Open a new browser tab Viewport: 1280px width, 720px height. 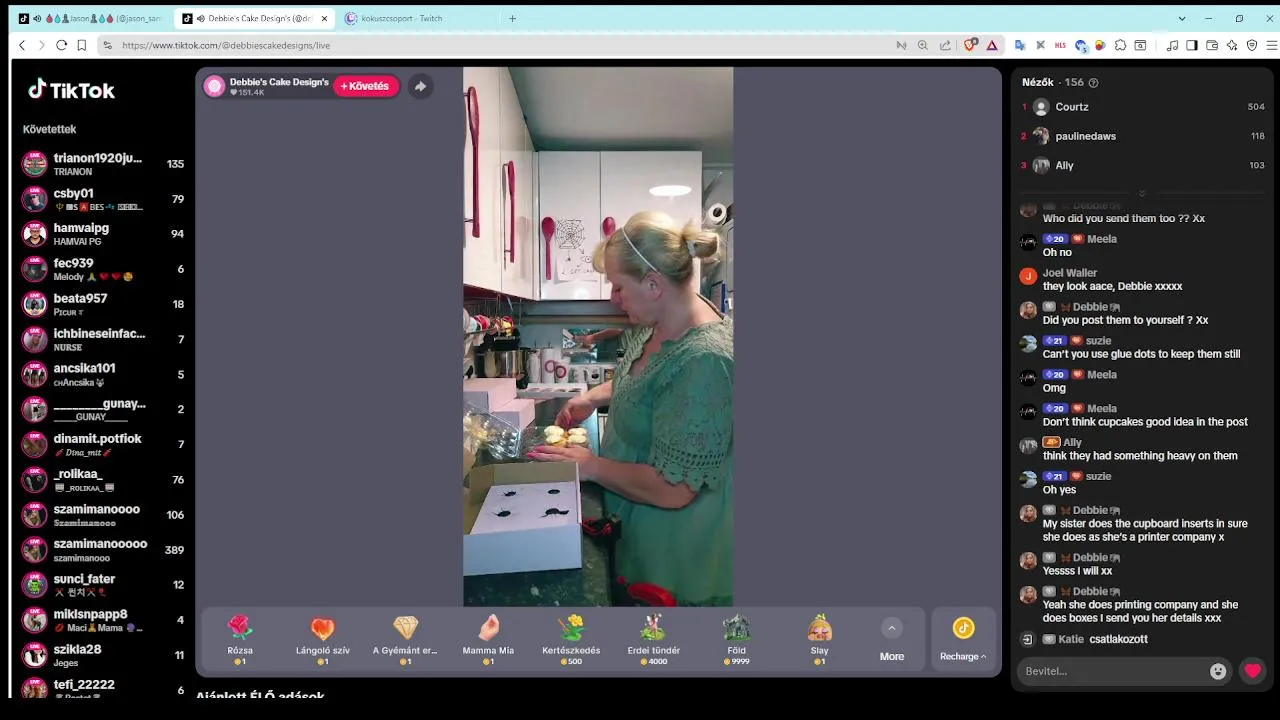click(x=512, y=18)
